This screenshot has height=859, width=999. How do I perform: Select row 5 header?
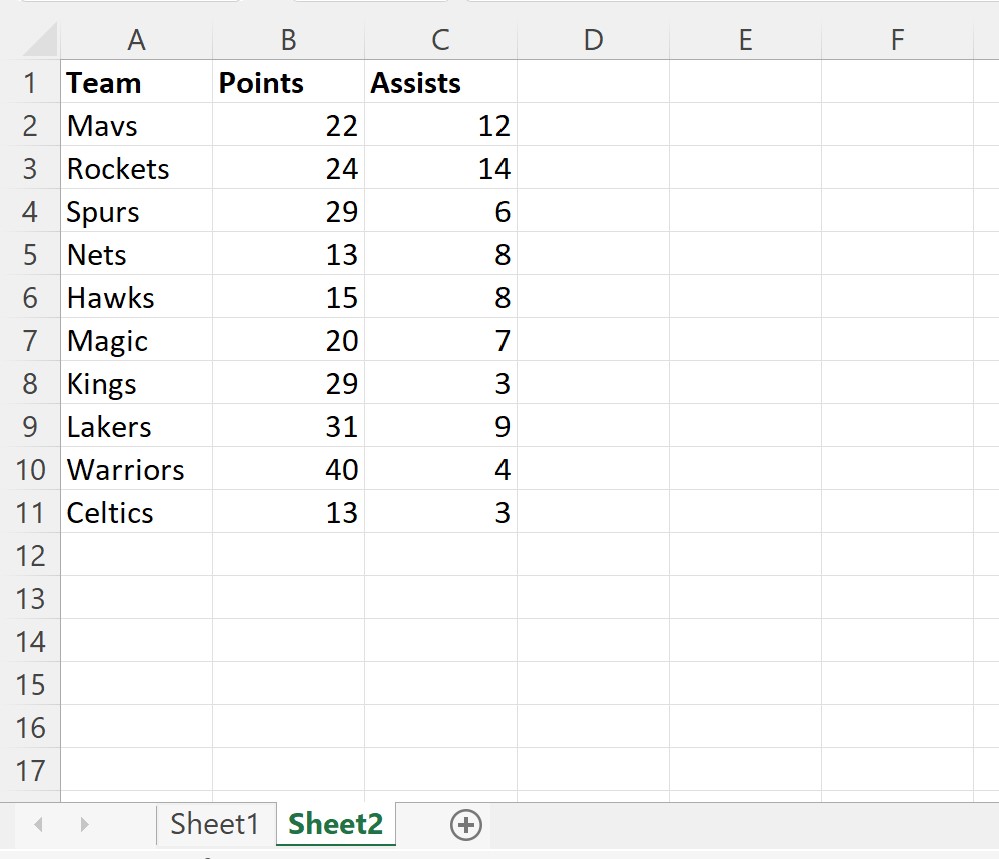(x=30, y=254)
